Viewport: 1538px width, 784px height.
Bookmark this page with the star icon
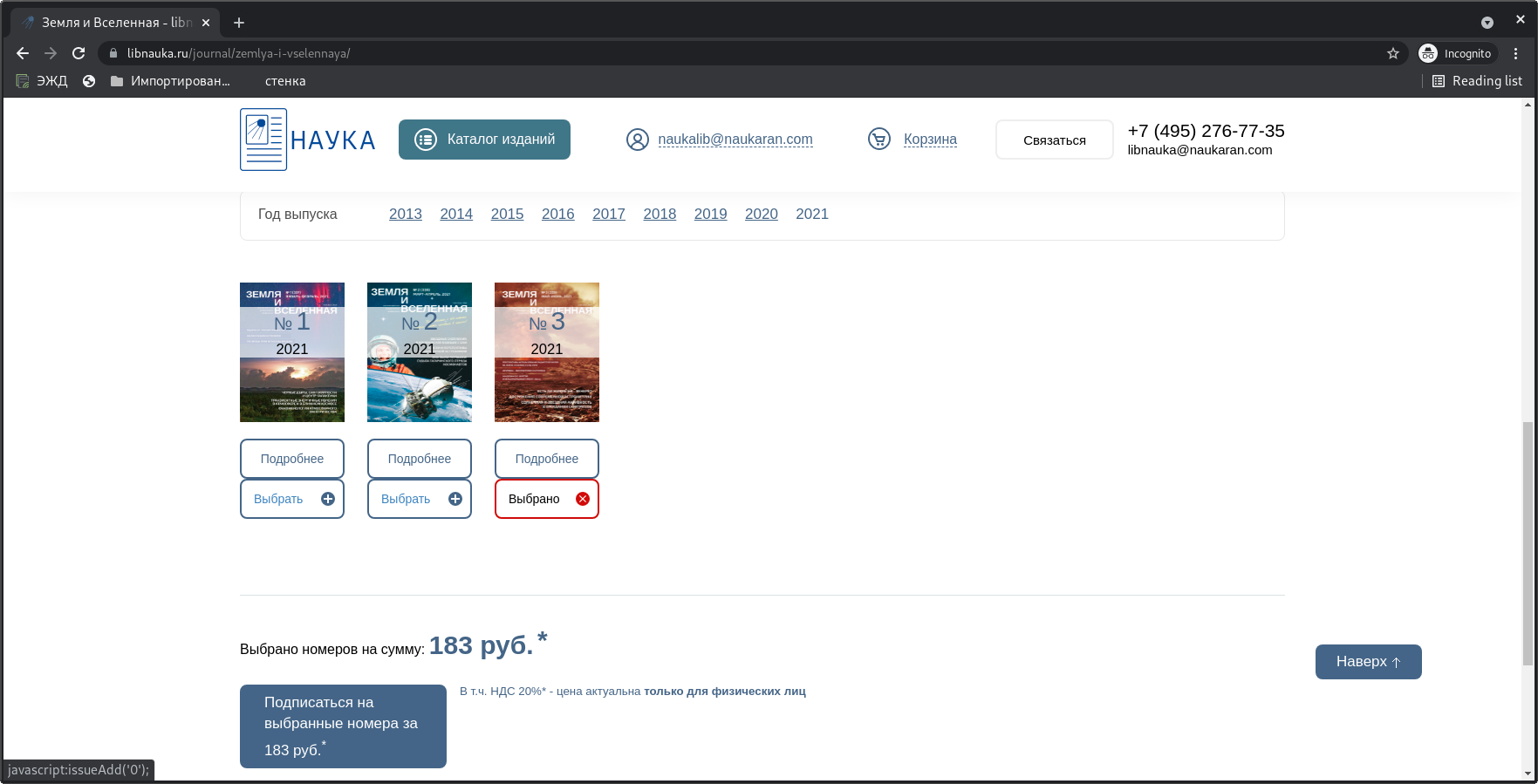[x=1393, y=53]
